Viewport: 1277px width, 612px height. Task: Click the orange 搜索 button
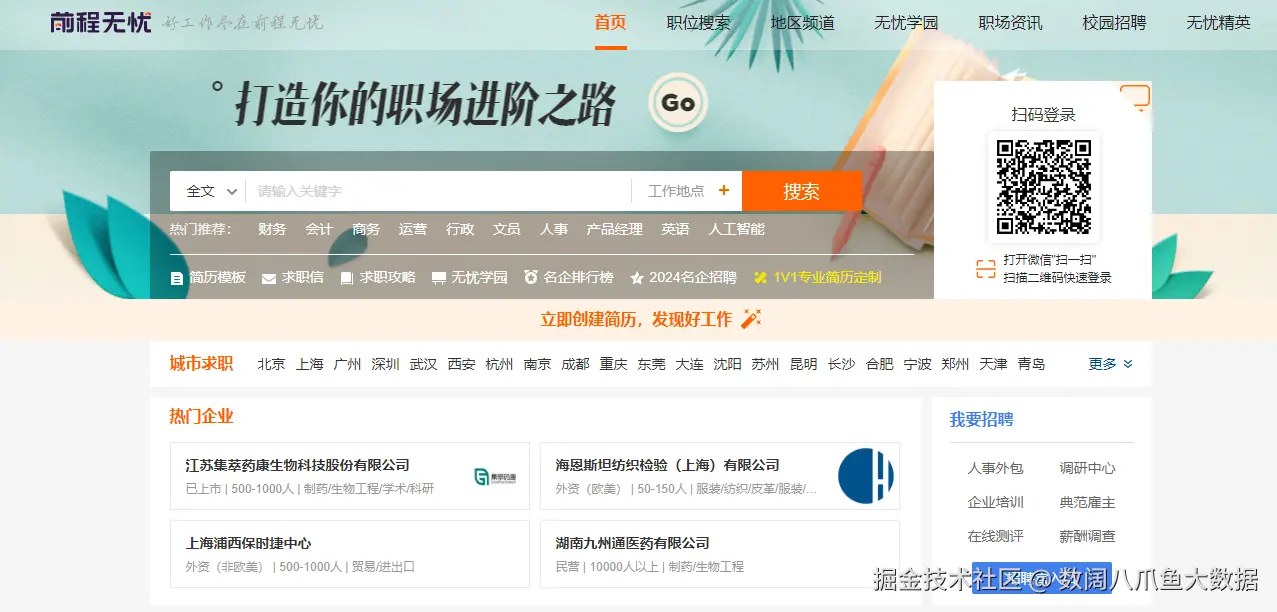(x=802, y=191)
